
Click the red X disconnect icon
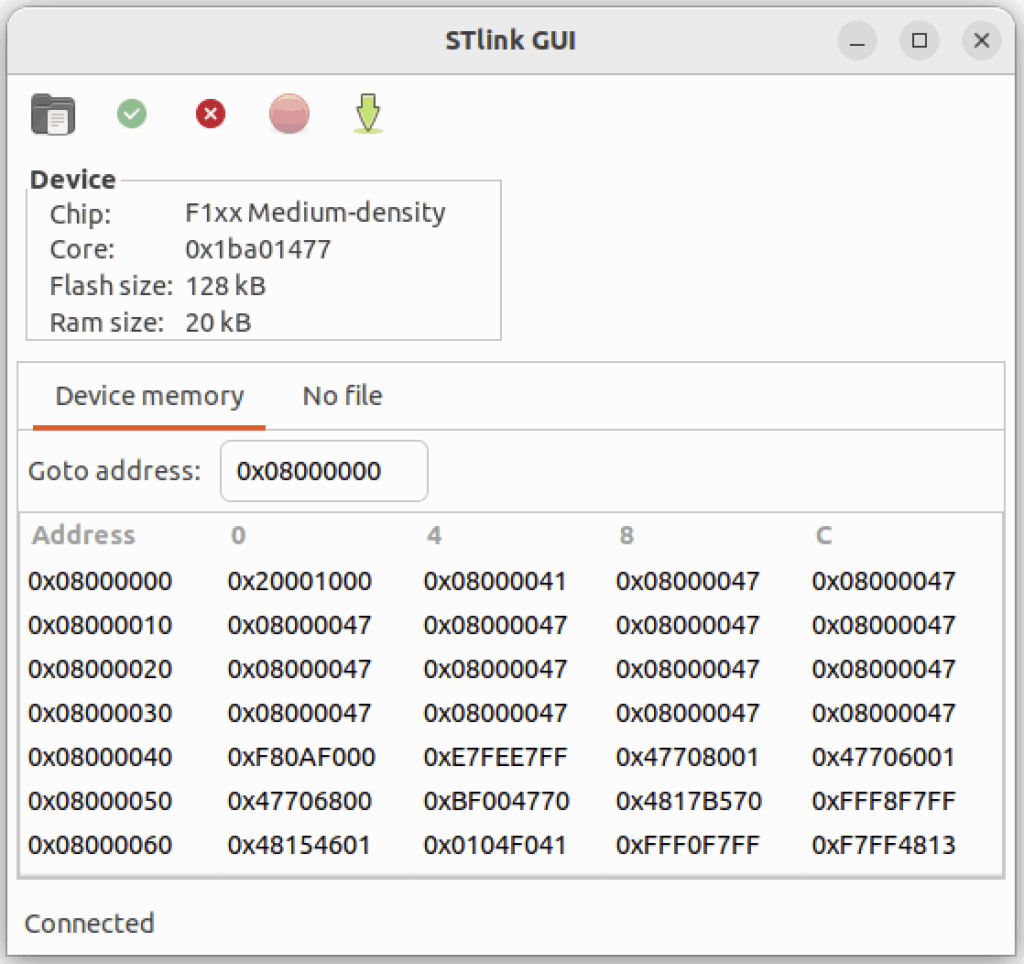coord(210,114)
